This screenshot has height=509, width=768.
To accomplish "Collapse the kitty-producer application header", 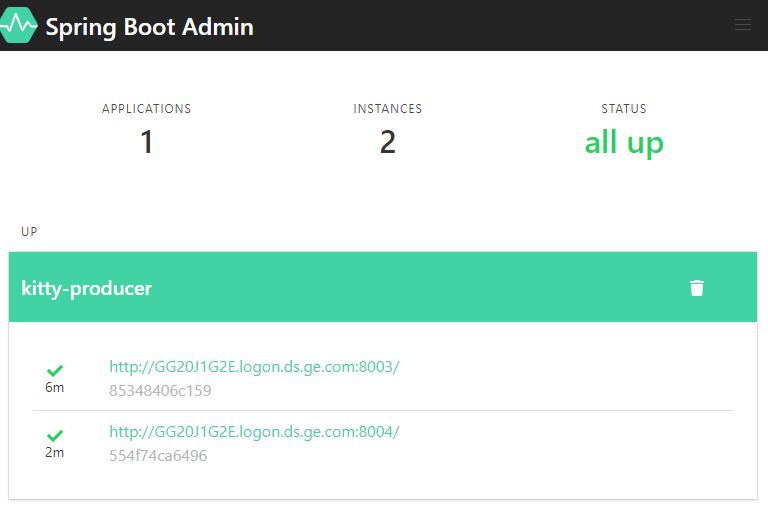I will (383, 287).
